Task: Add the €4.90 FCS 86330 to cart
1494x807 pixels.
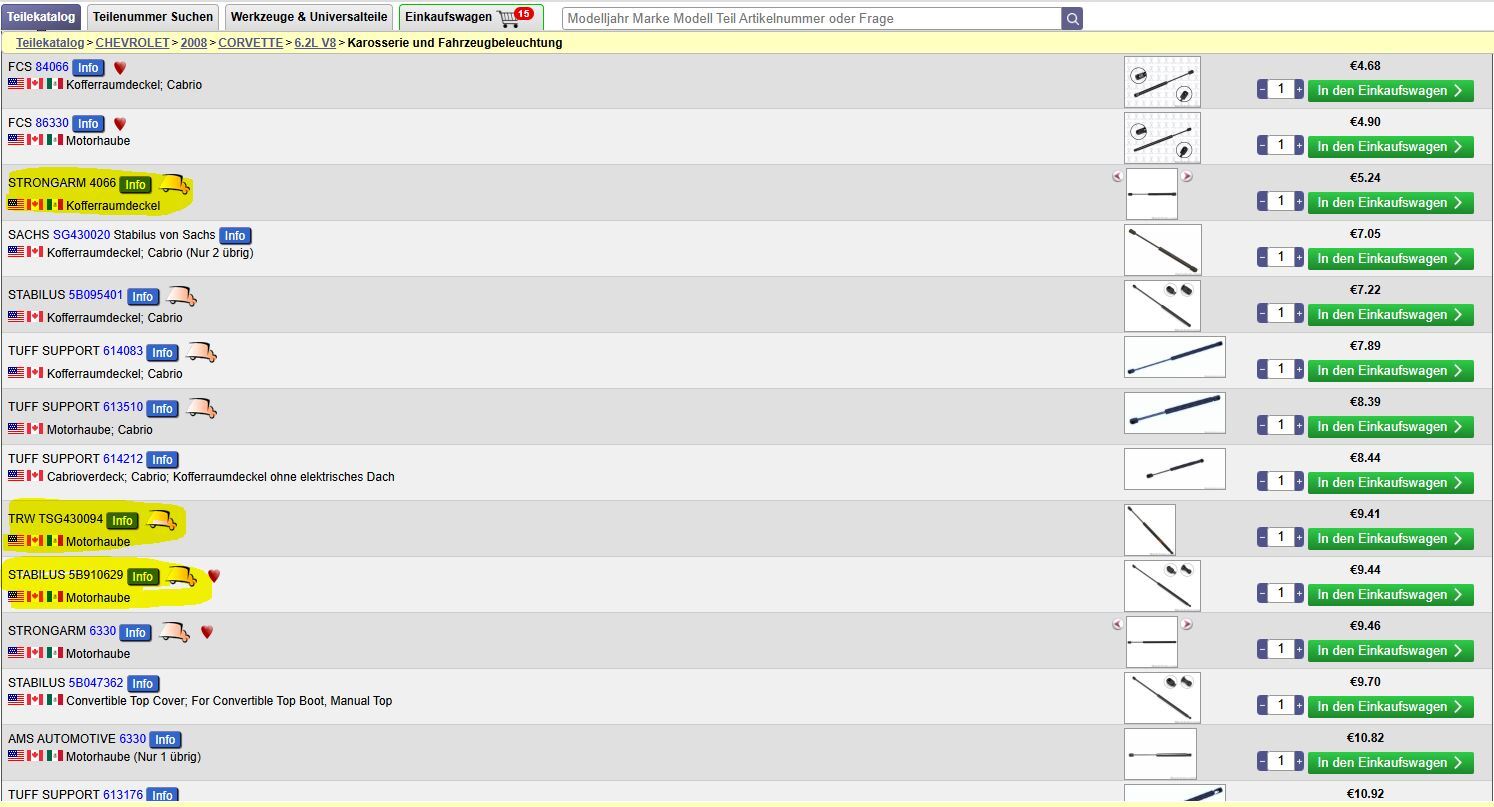Action: pyautogui.click(x=1390, y=146)
